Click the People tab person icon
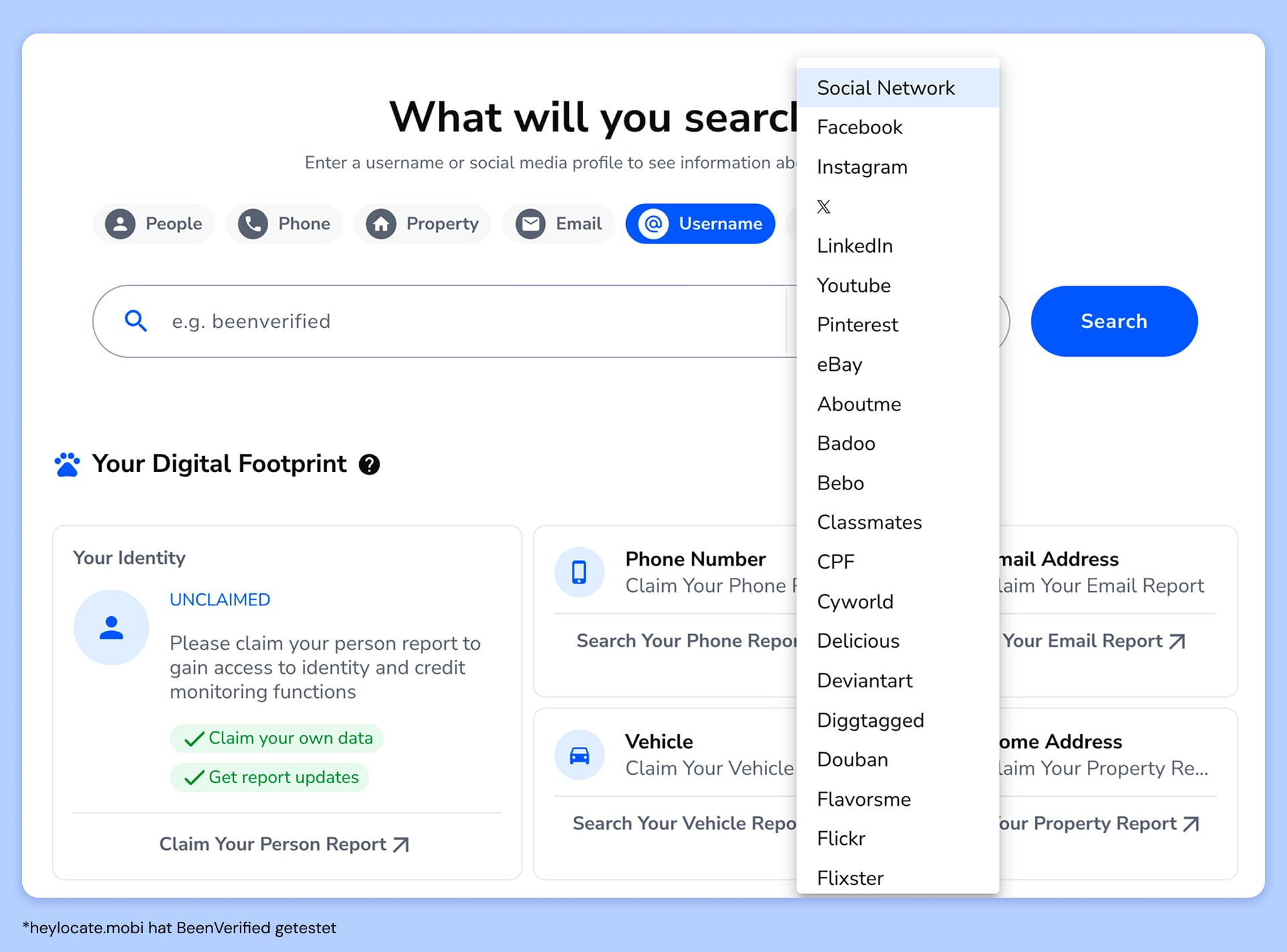Screen dimensions: 1287x952 [x=121, y=224]
